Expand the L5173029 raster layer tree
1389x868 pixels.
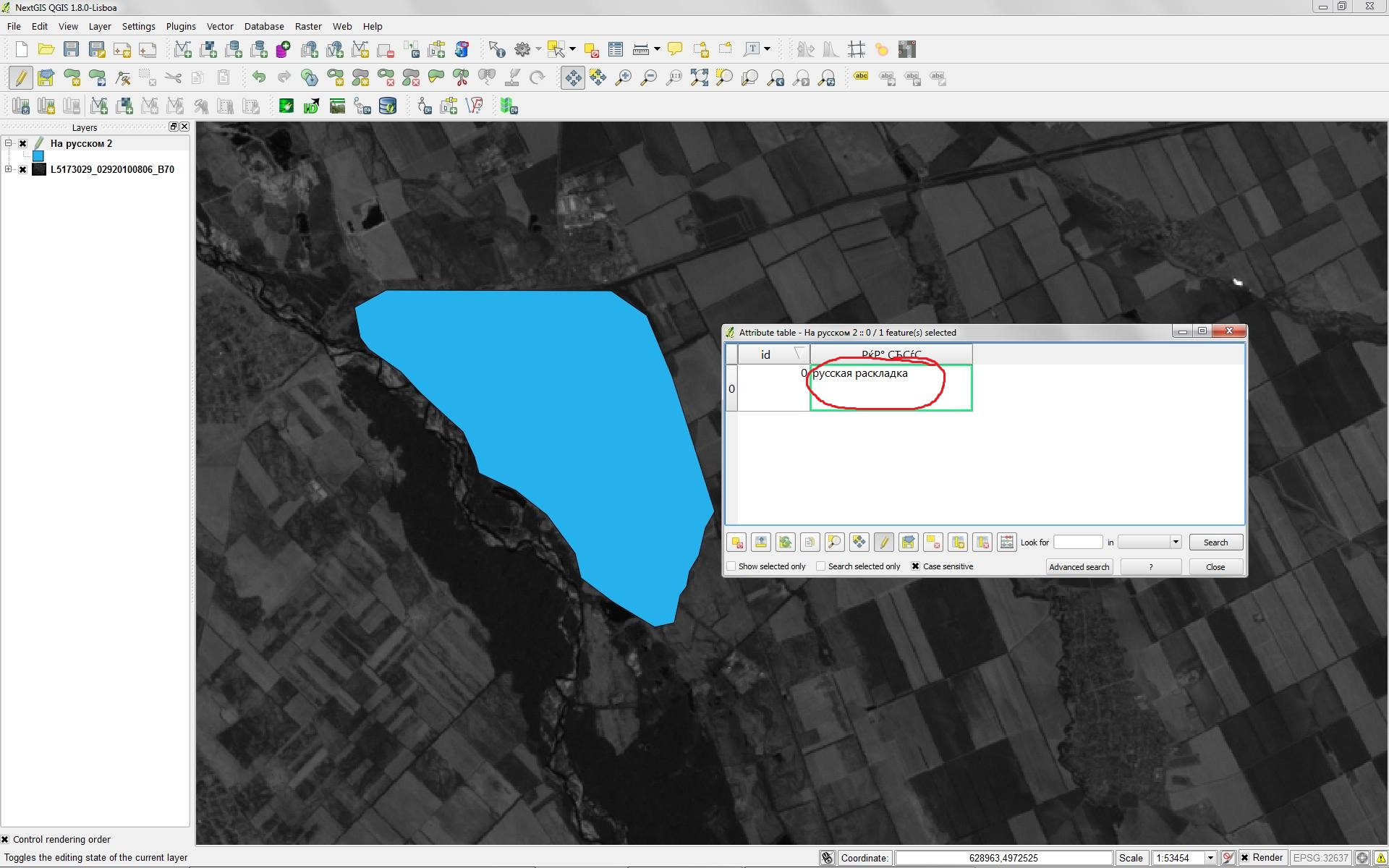point(8,169)
